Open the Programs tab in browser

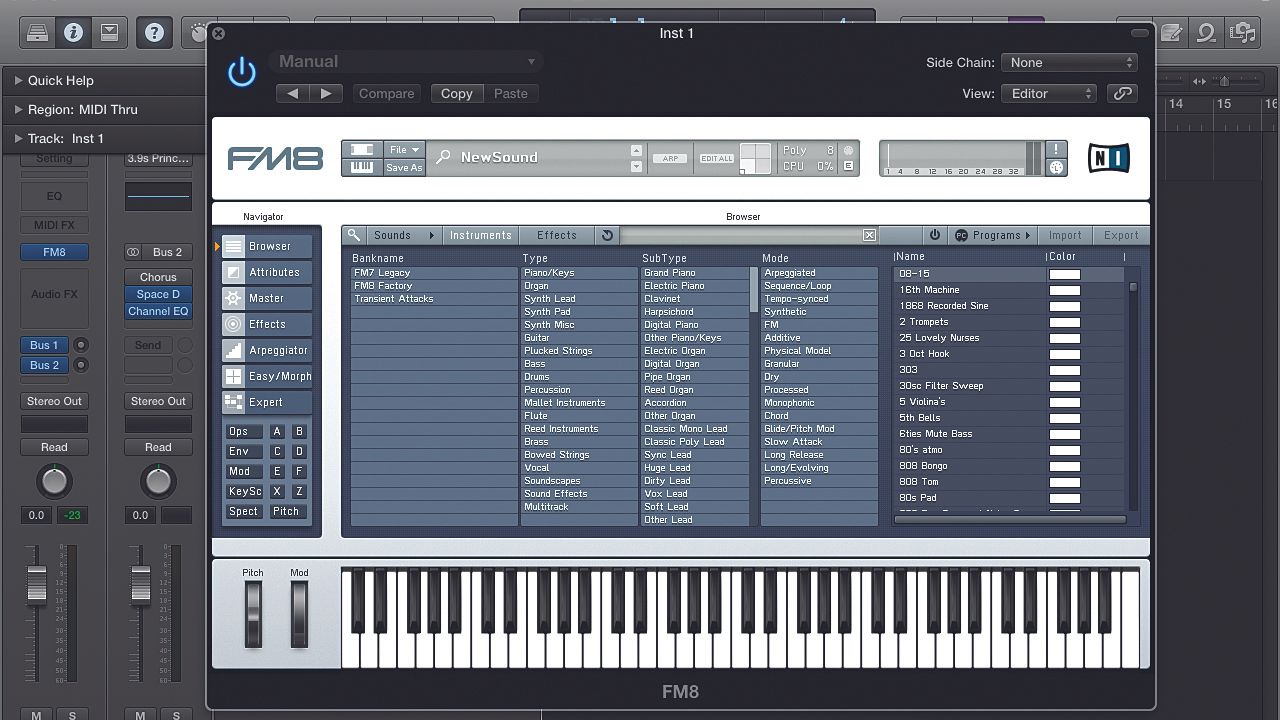point(991,235)
